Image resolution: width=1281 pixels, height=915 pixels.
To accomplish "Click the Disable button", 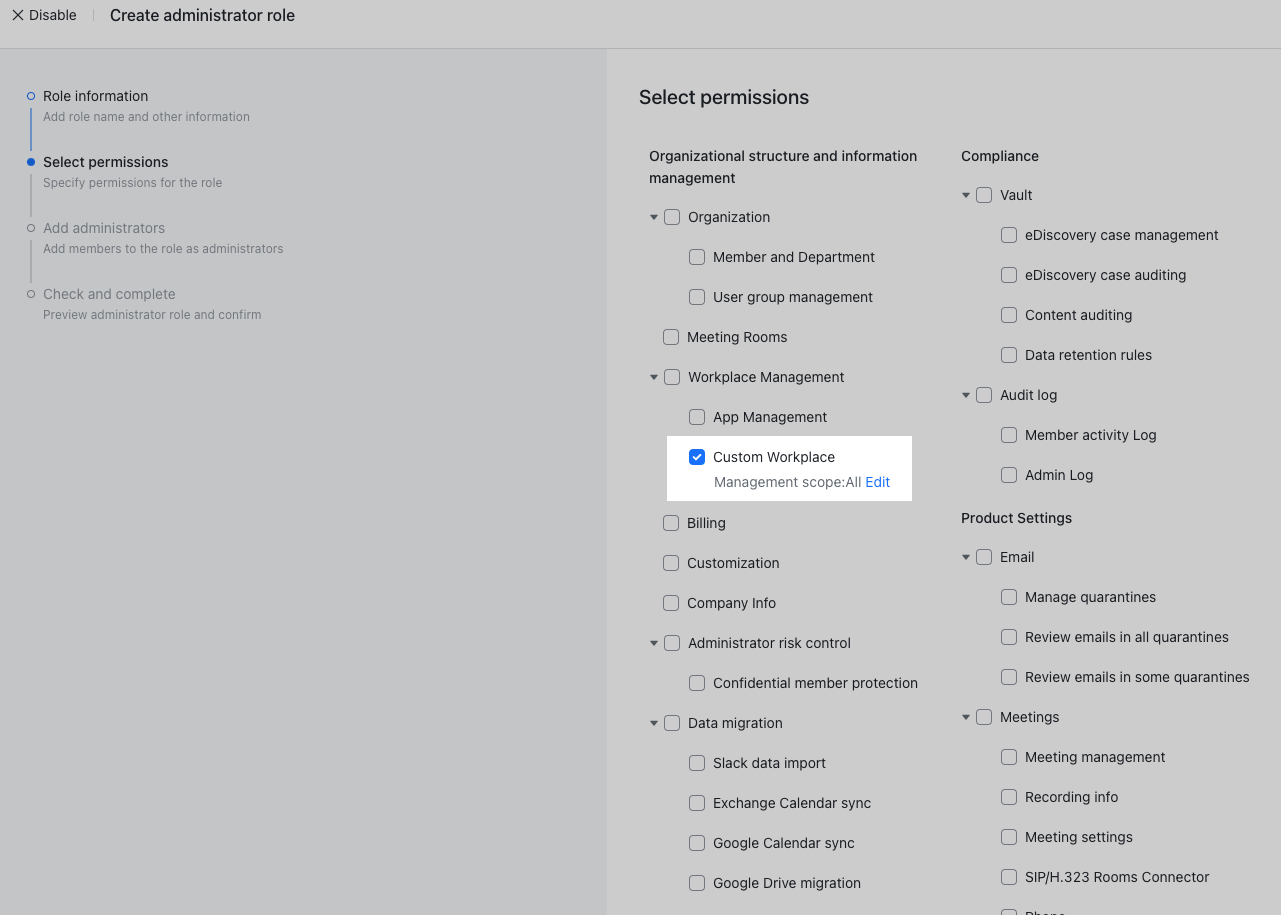I will pyautogui.click(x=52, y=15).
